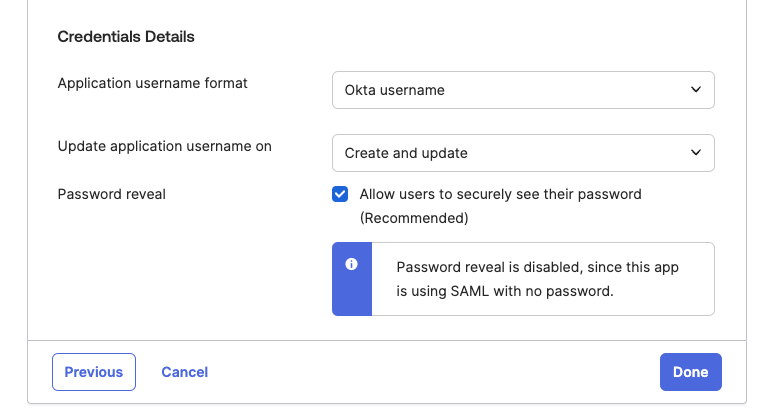766x420 pixels.
Task: Open the Application username format dropdown
Action: 523,90
